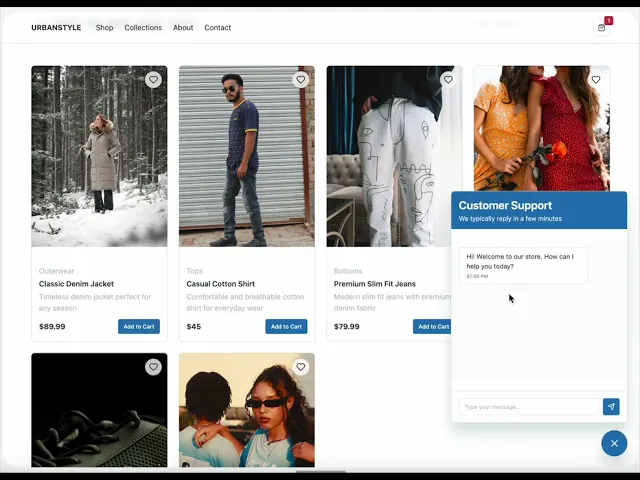The width and height of the screenshot is (640, 480).
Task: Open the sunglasses couple product image
Action: pyautogui.click(x=247, y=410)
